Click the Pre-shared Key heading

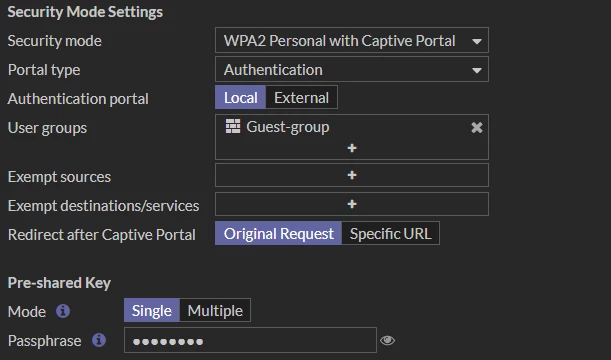59,282
